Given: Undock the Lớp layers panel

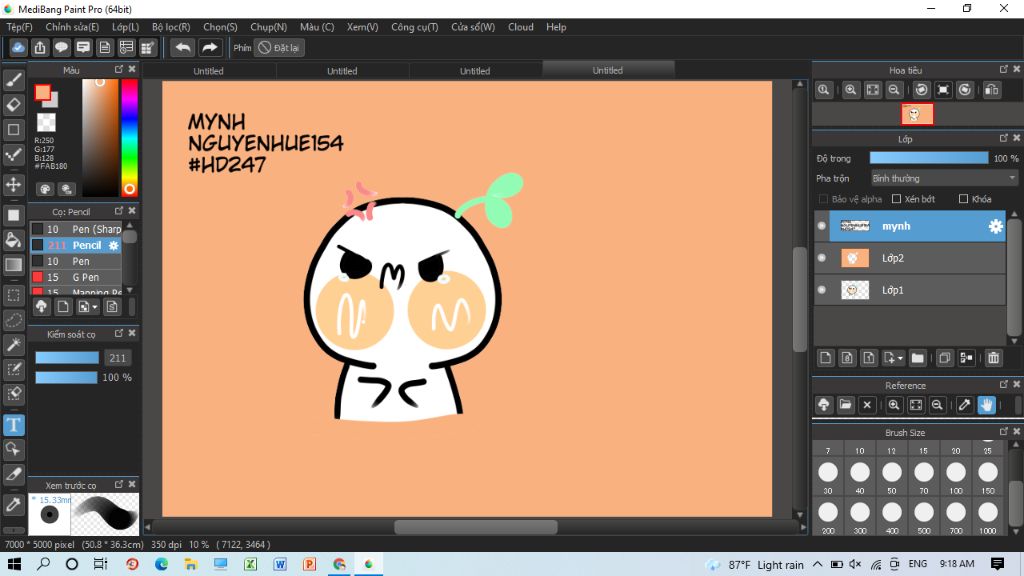Looking at the screenshot, I should point(1004,138).
